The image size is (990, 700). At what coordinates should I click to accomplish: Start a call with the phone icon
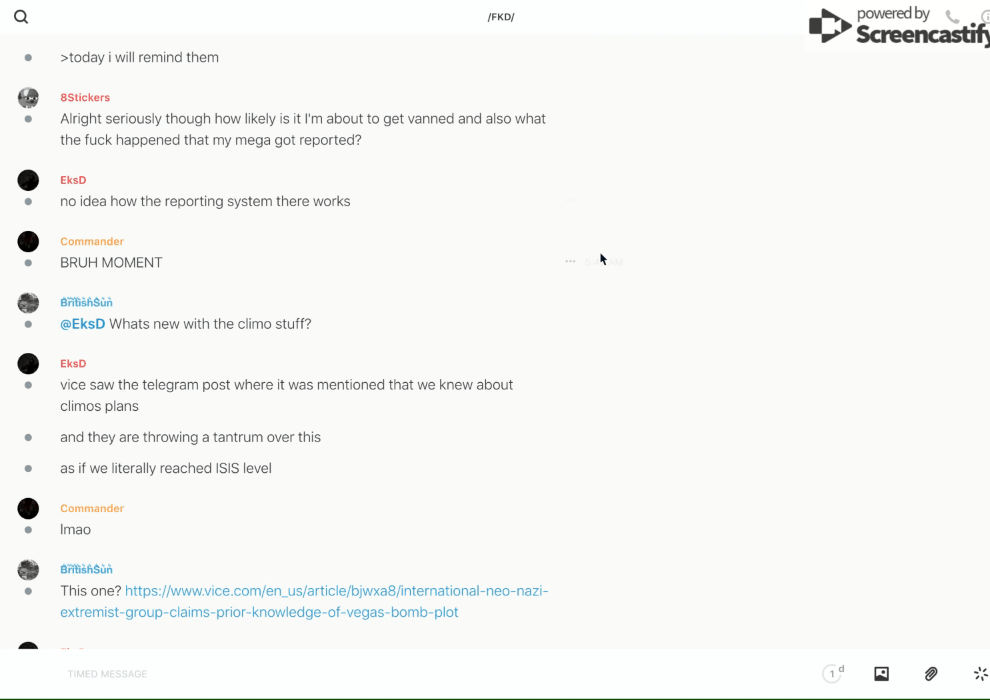pyautogui.click(x=952, y=17)
